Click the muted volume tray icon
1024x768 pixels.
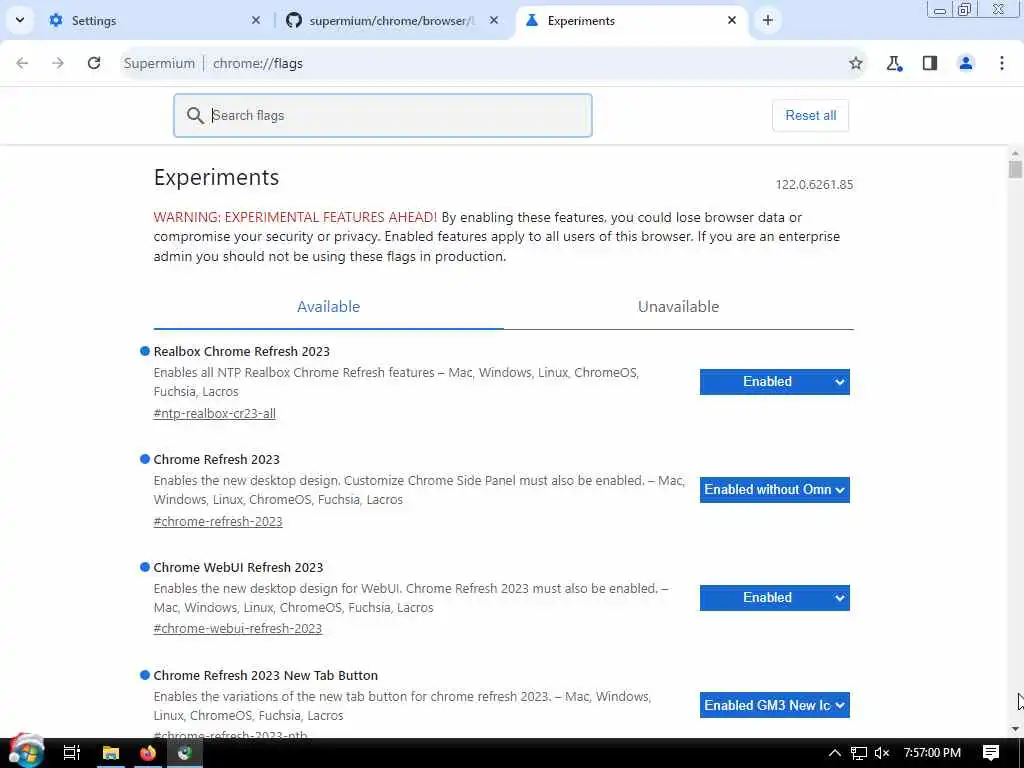pos(882,753)
